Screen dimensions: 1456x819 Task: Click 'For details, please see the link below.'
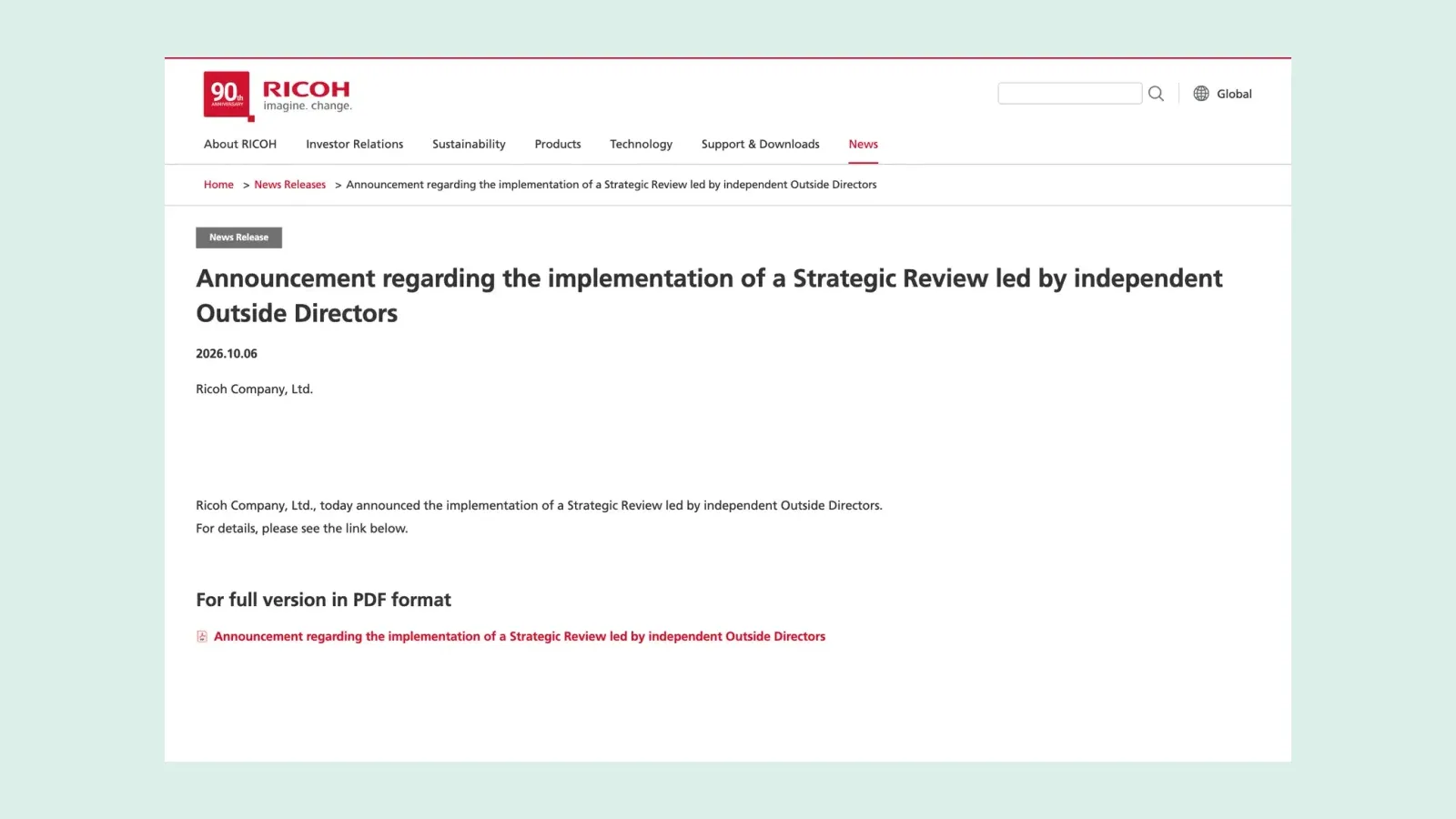pyautogui.click(x=301, y=529)
